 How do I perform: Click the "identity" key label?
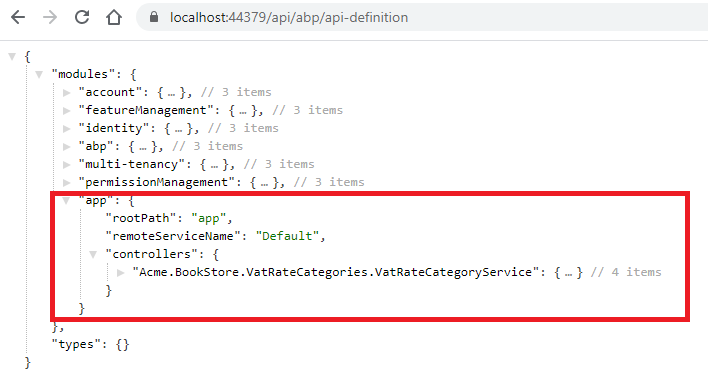pyautogui.click(x=114, y=128)
